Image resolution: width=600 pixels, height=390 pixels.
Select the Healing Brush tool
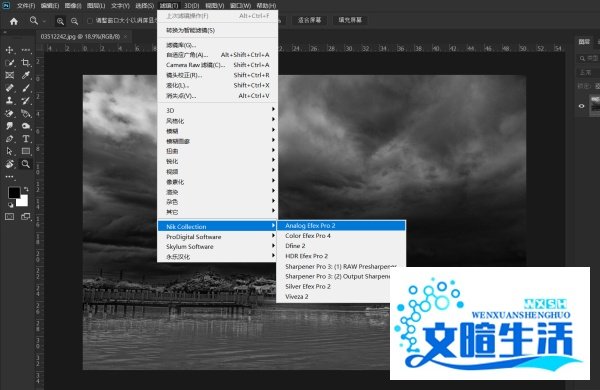(x=10, y=88)
